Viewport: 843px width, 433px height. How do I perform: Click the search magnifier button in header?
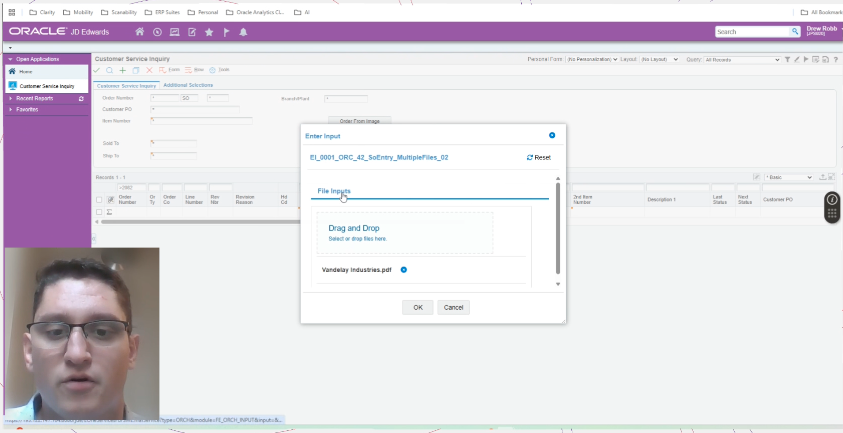point(794,32)
